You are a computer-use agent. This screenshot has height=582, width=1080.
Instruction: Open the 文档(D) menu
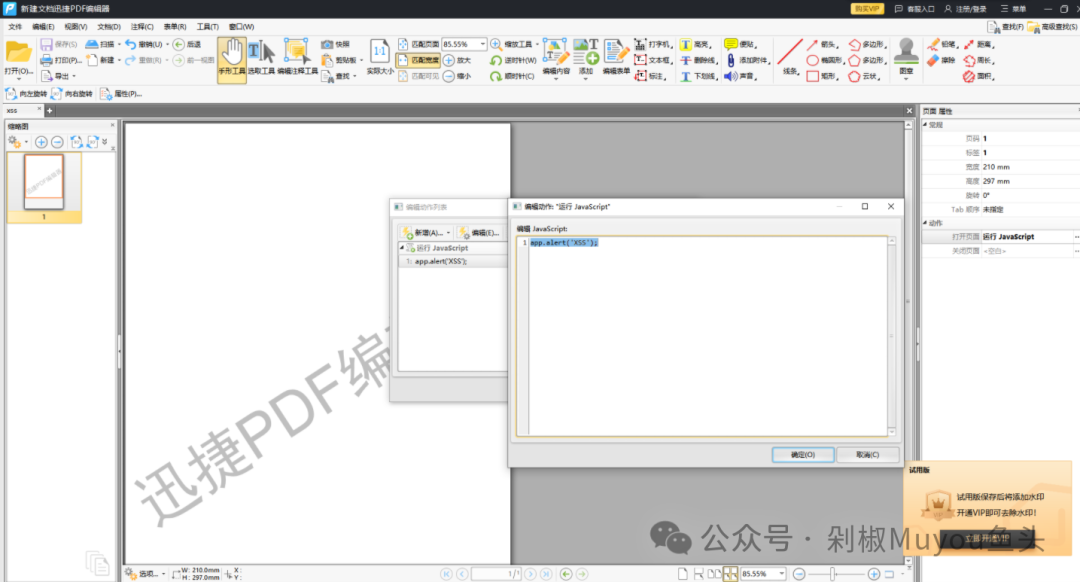point(109,27)
